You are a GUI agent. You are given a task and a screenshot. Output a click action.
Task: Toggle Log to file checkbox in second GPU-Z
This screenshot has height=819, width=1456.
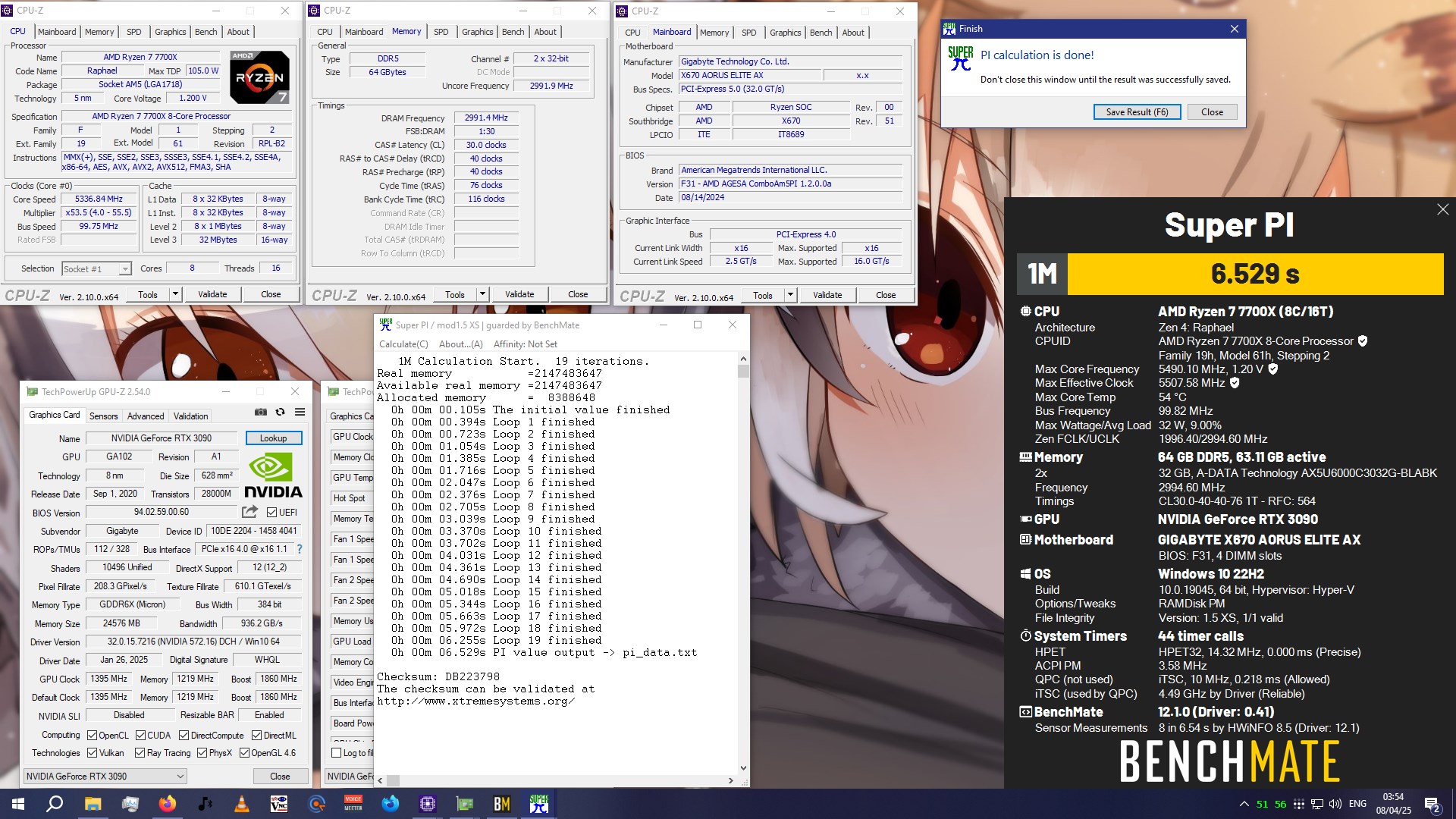pos(336,752)
